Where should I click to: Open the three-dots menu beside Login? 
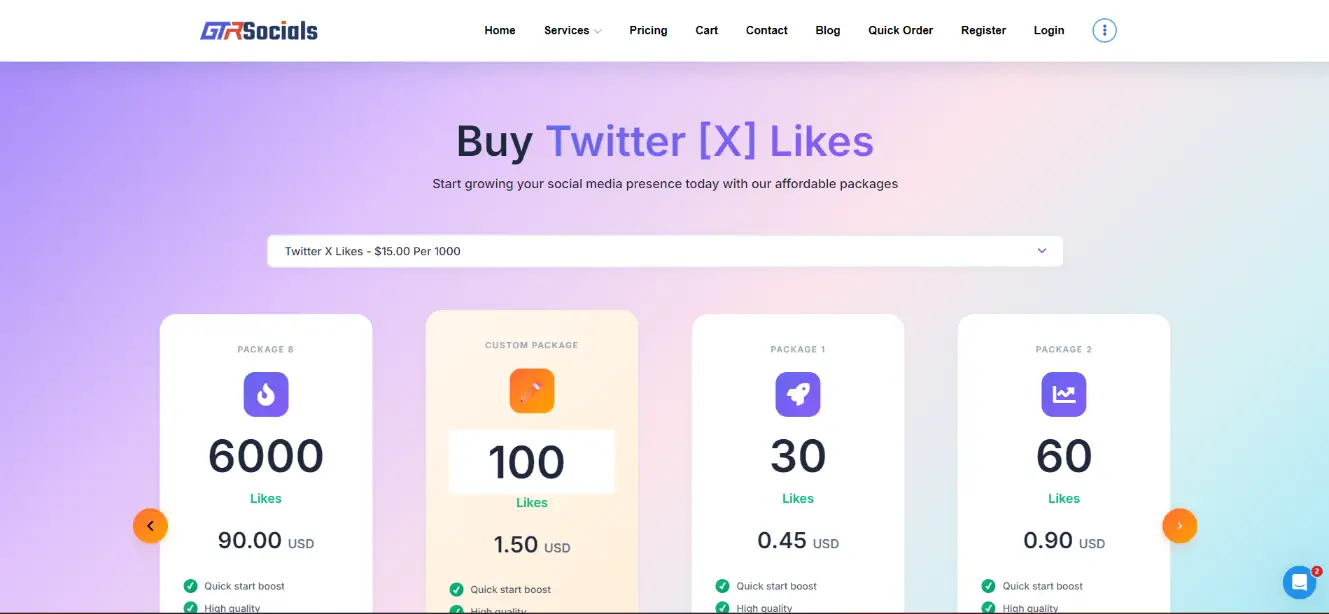point(1104,30)
